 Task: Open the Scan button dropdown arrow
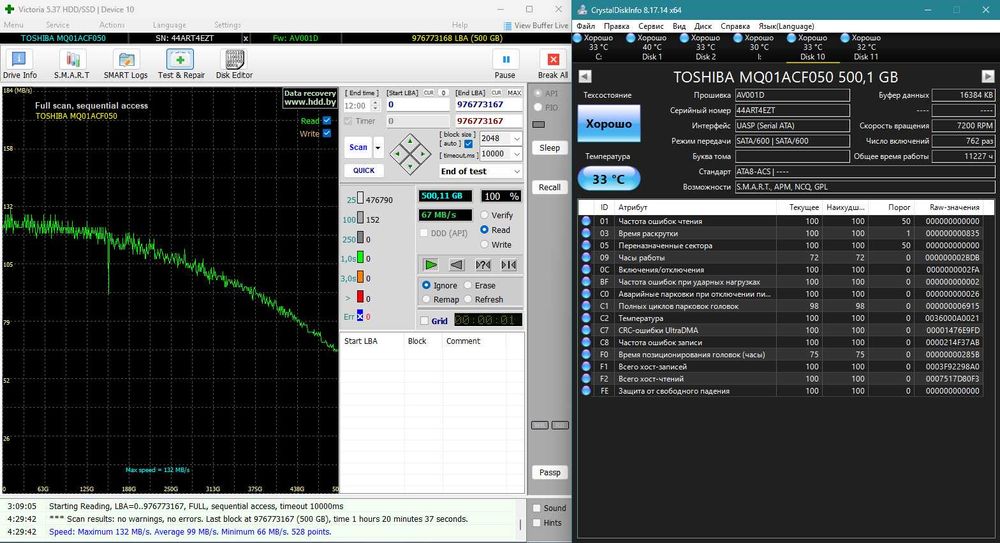coord(378,147)
